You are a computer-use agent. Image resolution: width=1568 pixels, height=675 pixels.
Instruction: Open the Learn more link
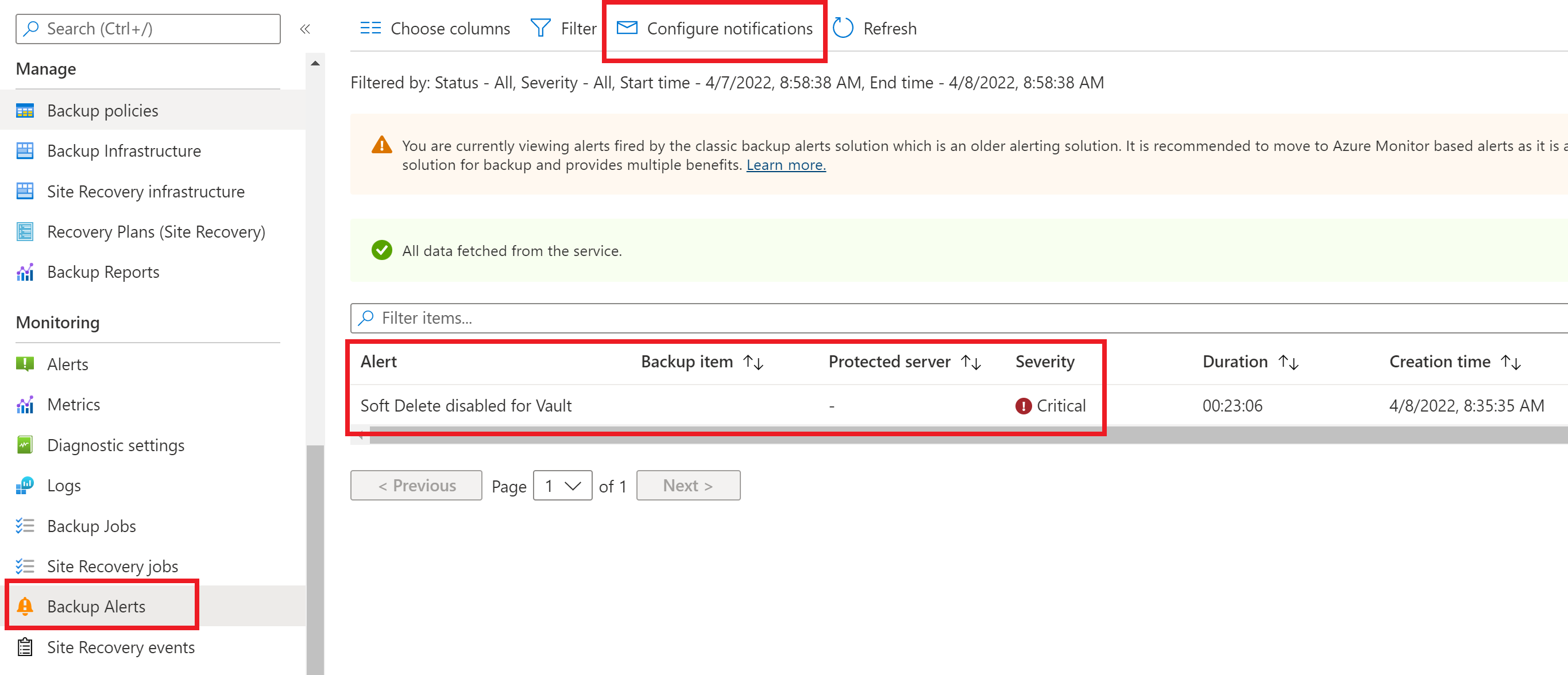click(x=785, y=165)
